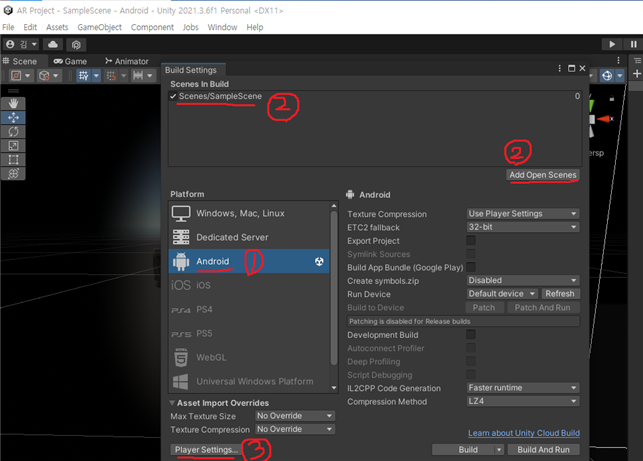Open the Component menu
643x461 pixels.
[152, 27]
